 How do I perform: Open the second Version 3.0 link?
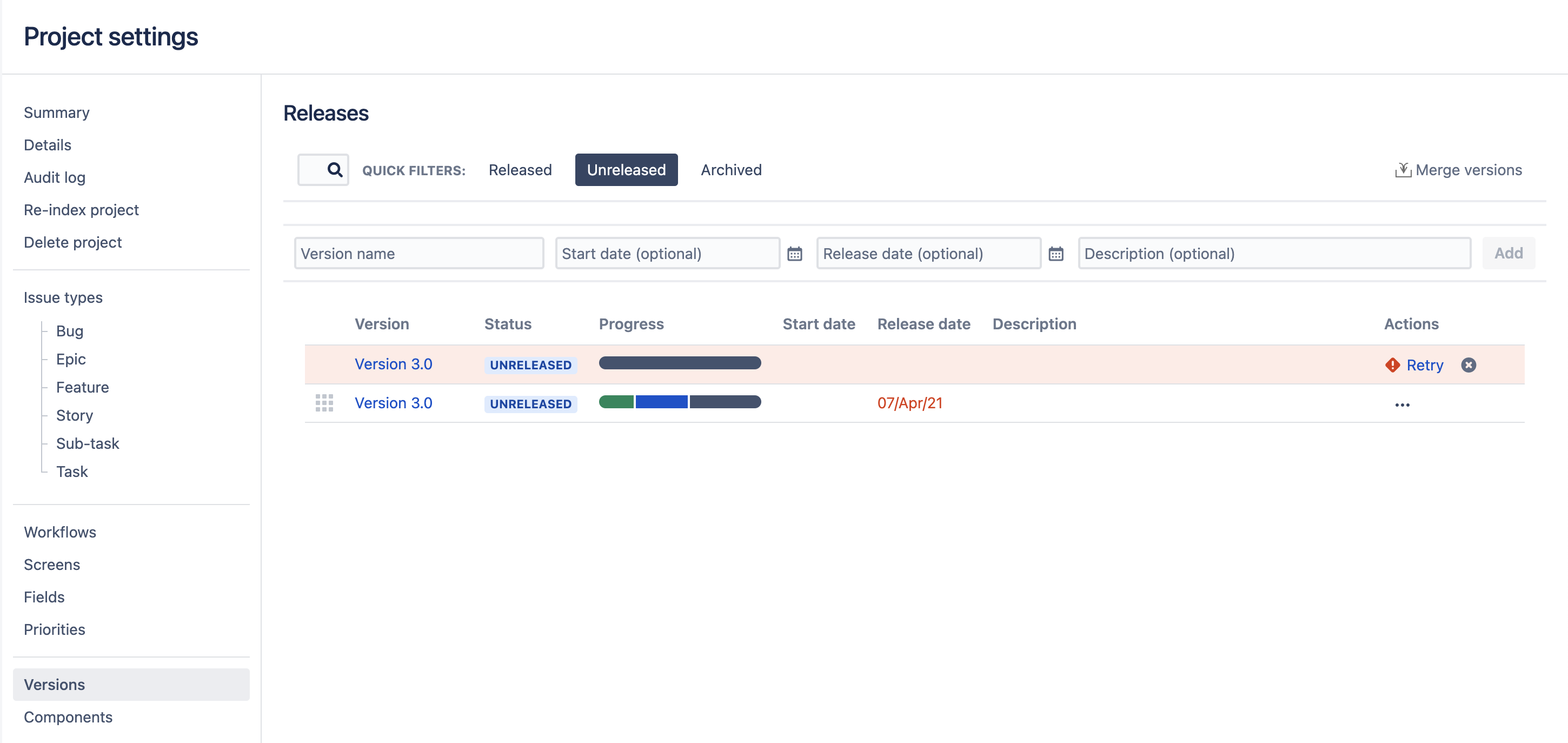(393, 402)
